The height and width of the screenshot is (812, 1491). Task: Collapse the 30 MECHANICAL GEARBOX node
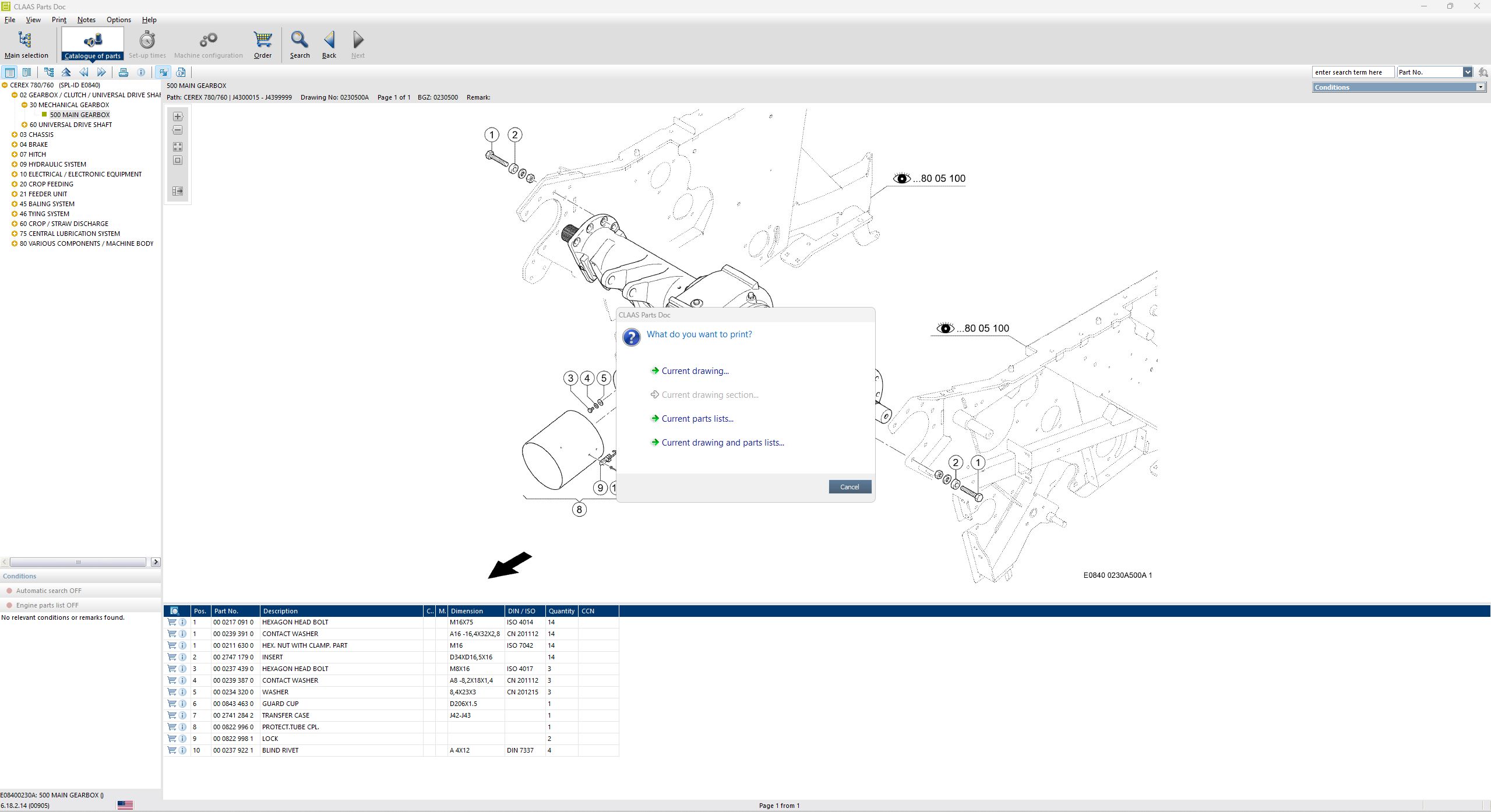click(x=24, y=104)
